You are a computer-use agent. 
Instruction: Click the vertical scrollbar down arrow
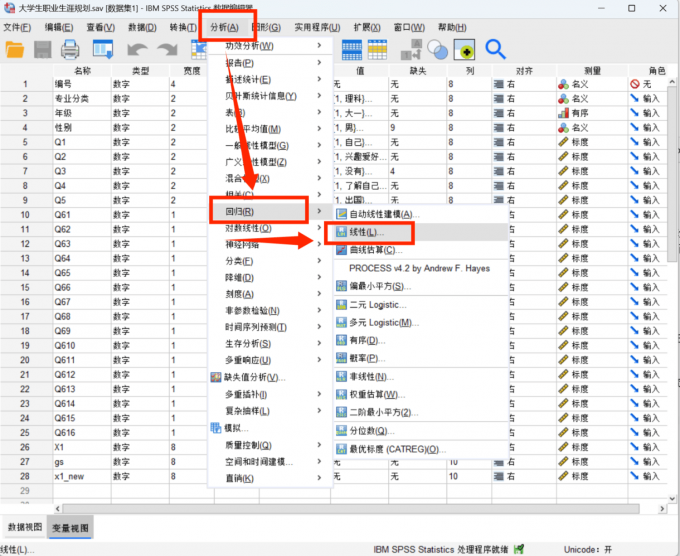[x=672, y=499]
